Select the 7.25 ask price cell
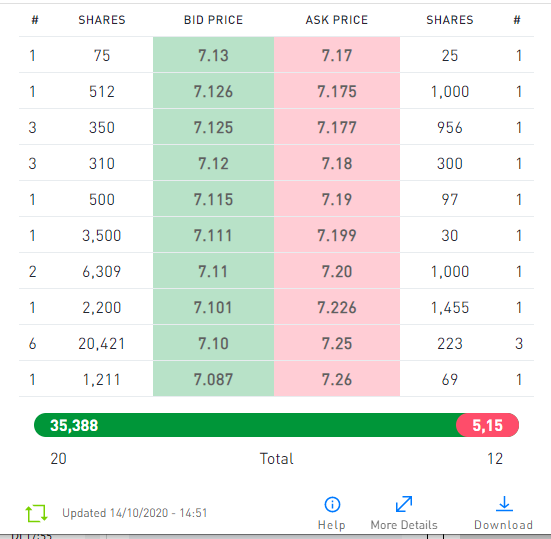The height and width of the screenshot is (539, 551). pos(337,343)
